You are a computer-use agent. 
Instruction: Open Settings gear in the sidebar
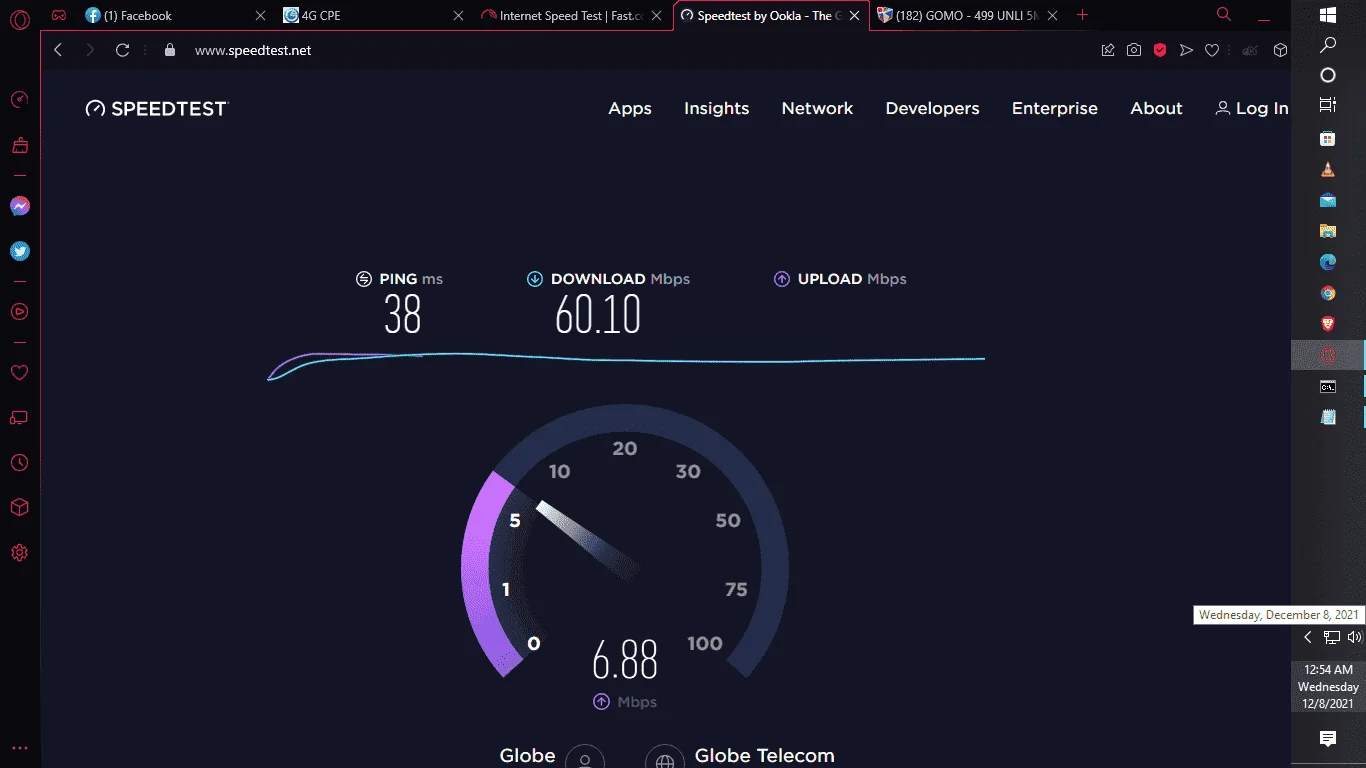click(19, 553)
